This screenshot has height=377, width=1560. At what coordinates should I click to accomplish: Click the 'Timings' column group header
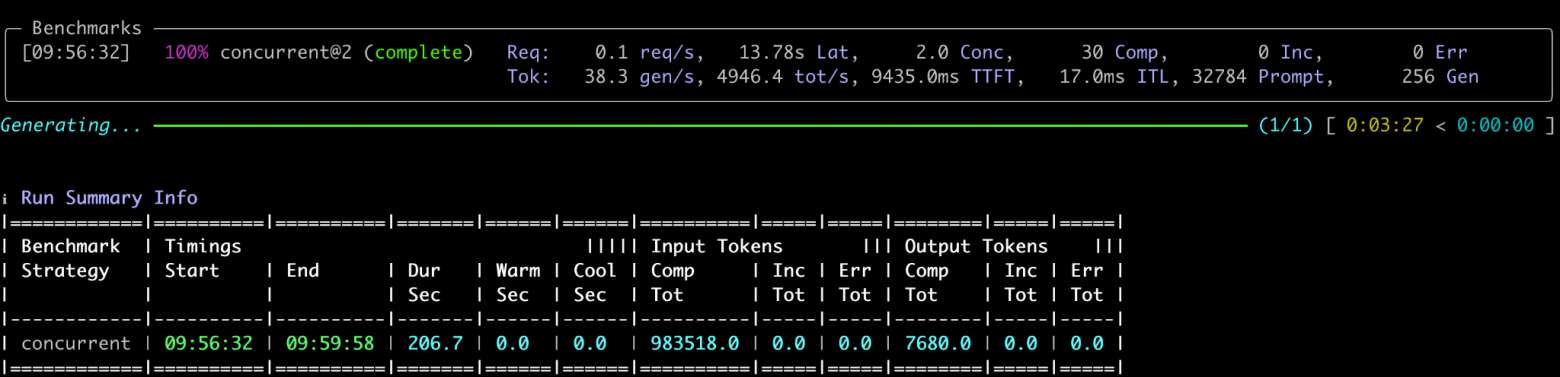[x=203, y=246]
